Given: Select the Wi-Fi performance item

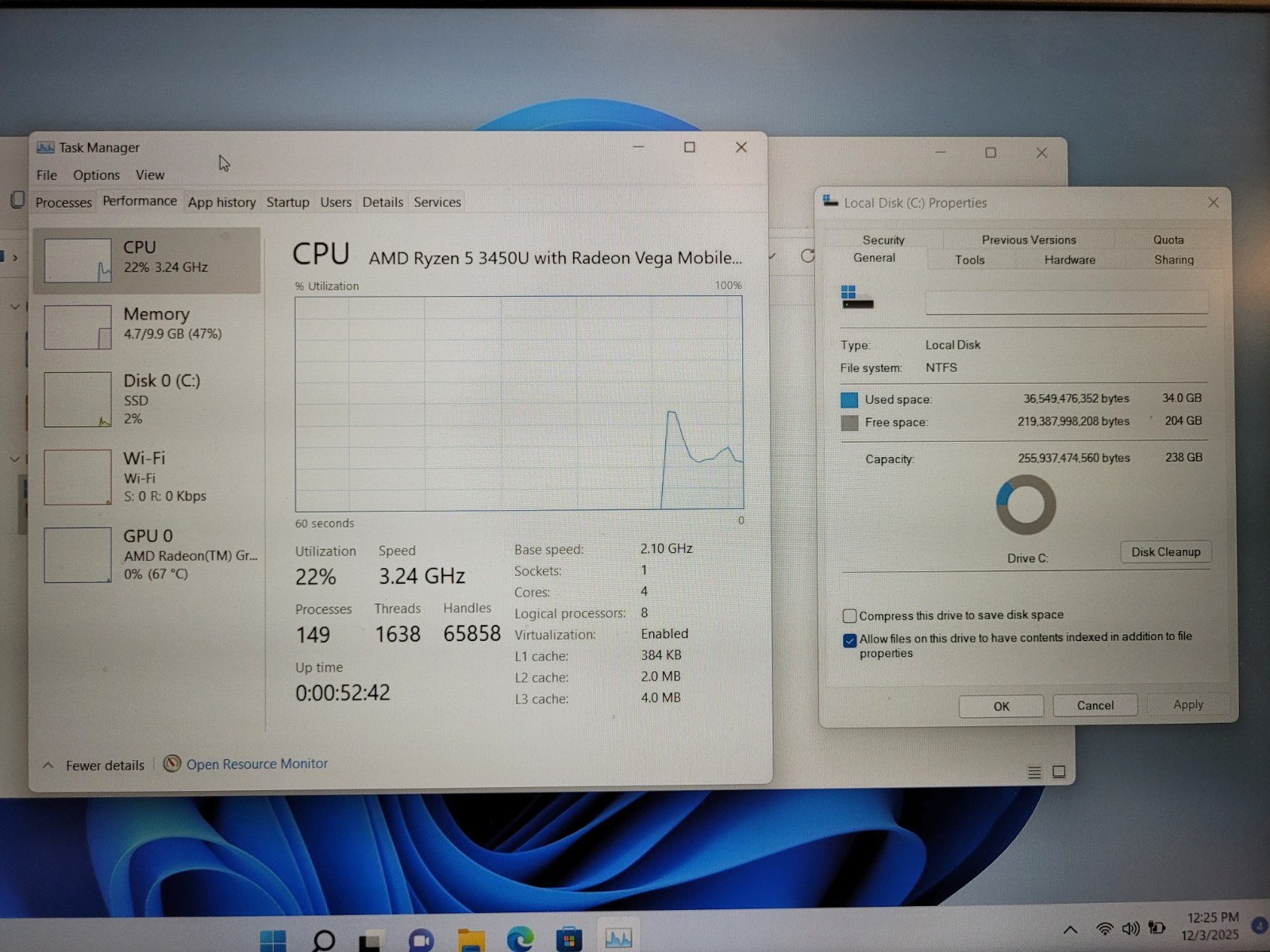Looking at the screenshot, I should point(147,477).
